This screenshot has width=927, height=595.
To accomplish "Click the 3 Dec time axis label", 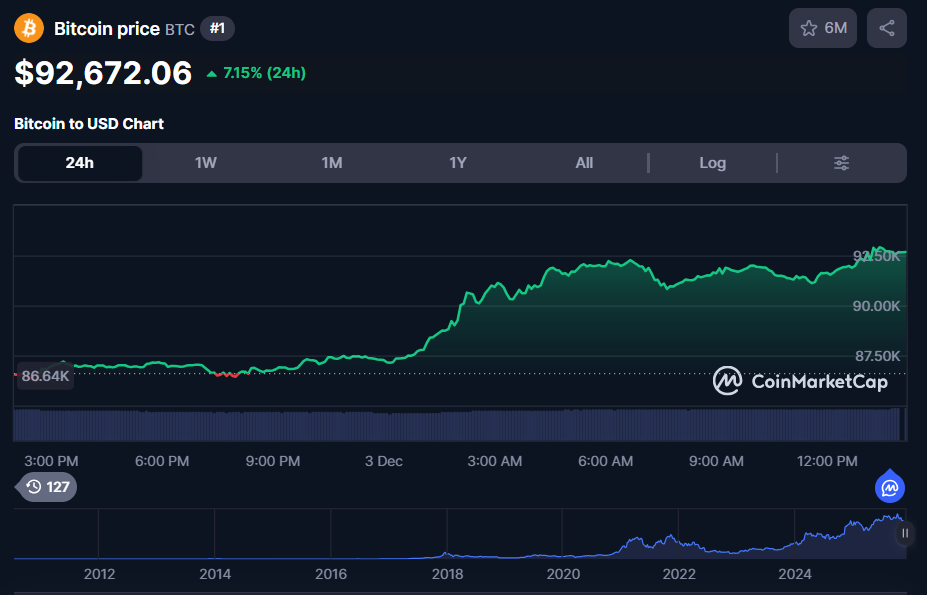I will 384,461.
